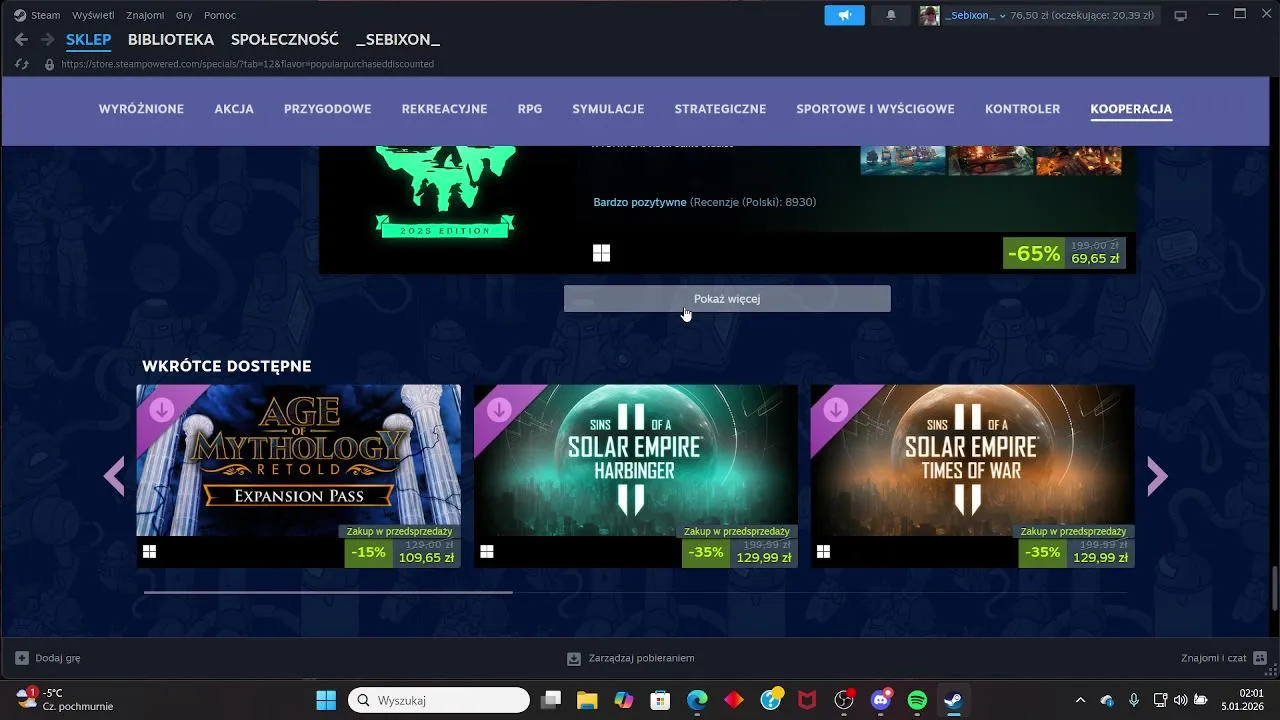Click the -65% 69,65 zł price block
The image size is (1280, 720).
pyautogui.click(x=1064, y=253)
